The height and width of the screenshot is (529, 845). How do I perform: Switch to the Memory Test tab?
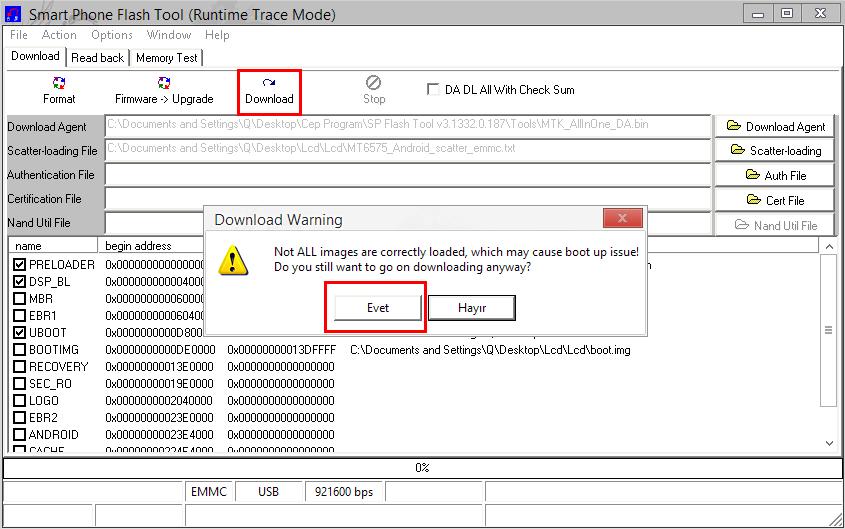click(x=167, y=58)
